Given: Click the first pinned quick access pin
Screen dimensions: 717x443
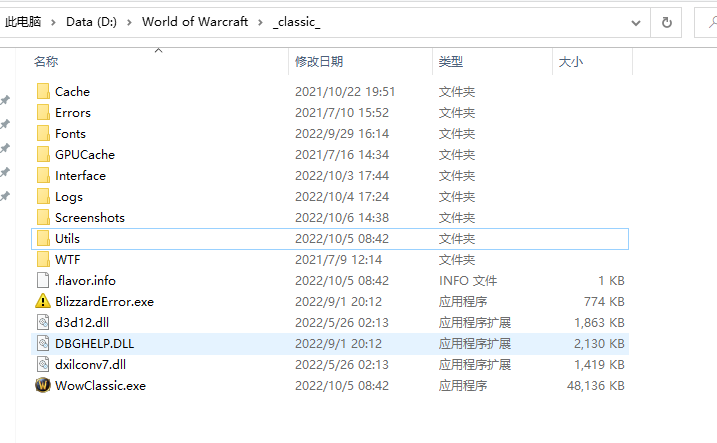Looking at the screenshot, I should point(5,101).
